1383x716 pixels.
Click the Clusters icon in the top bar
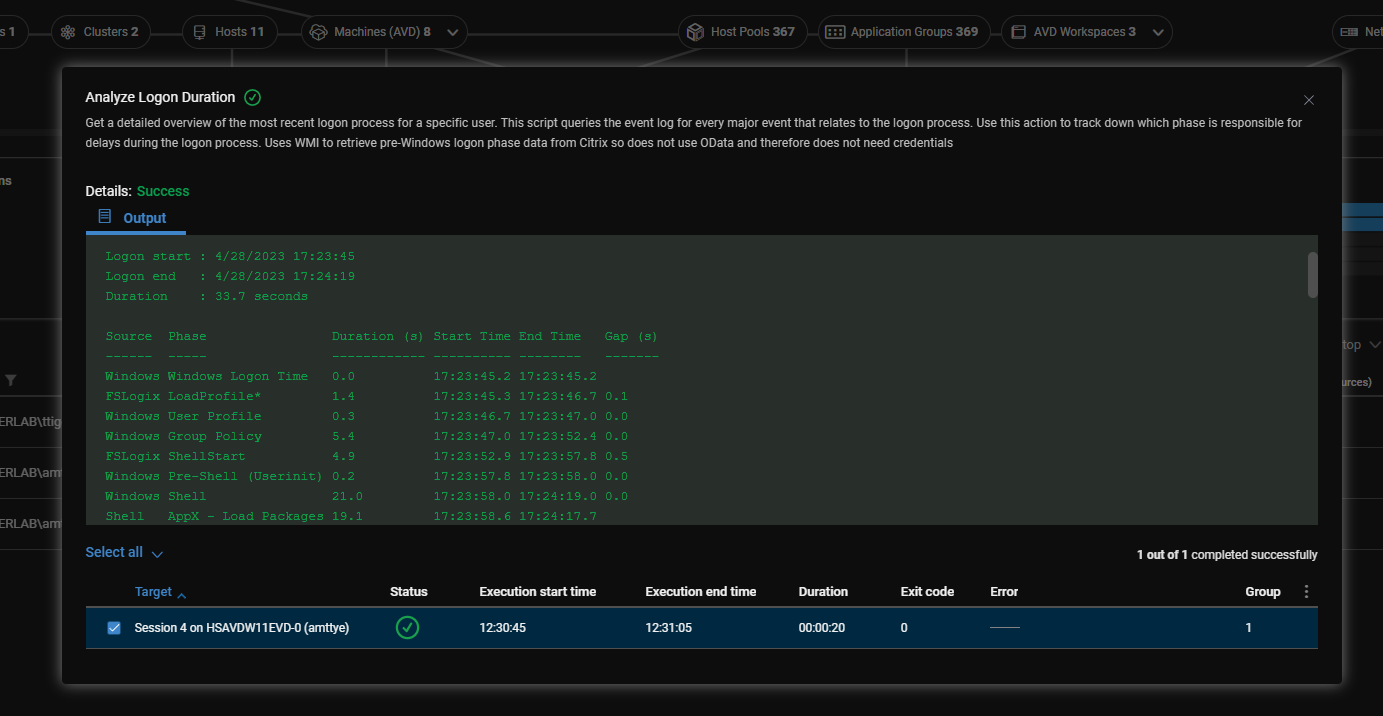click(68, 31)
